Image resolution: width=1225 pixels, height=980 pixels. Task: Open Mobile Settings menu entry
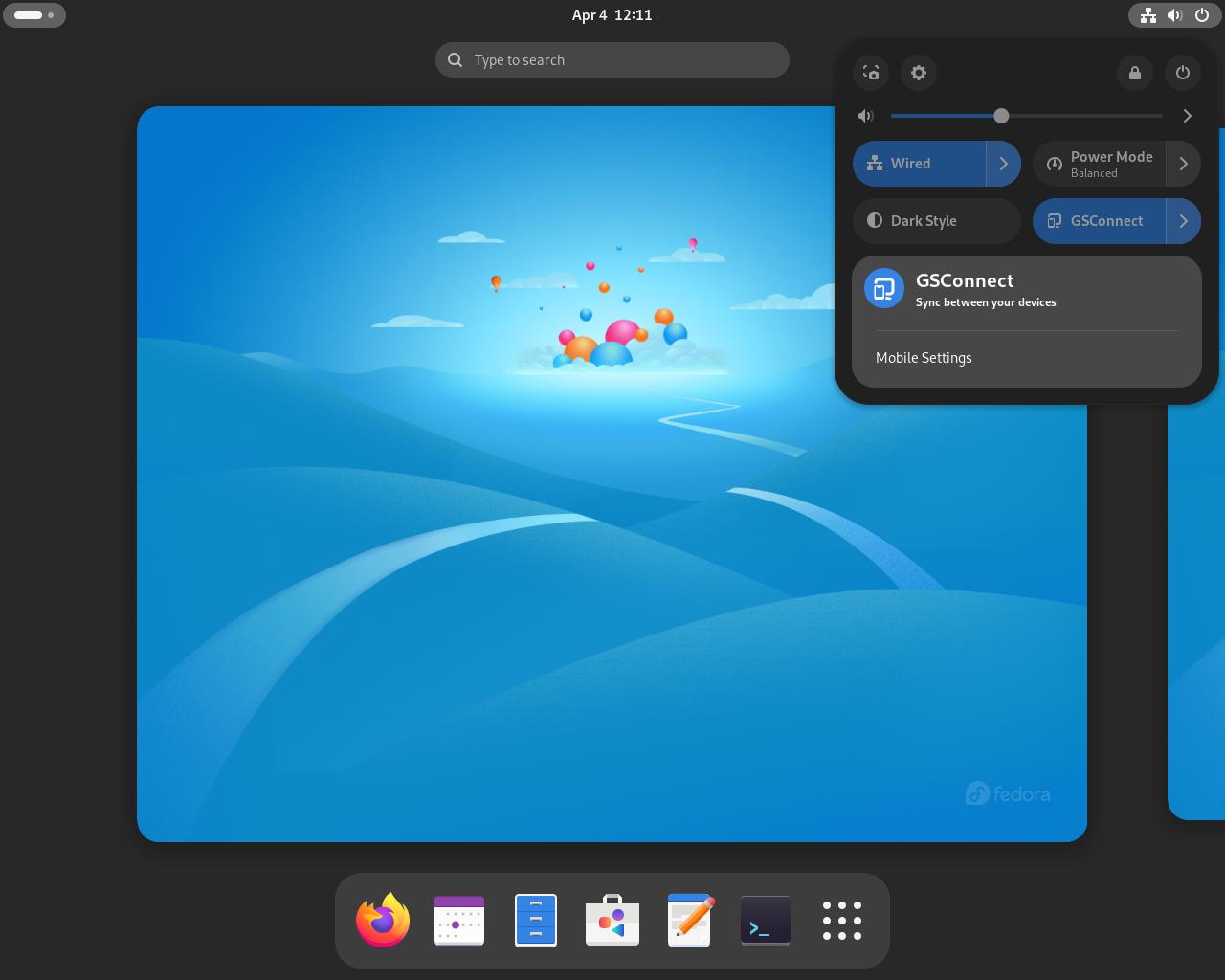click(x=1027, y=358)
